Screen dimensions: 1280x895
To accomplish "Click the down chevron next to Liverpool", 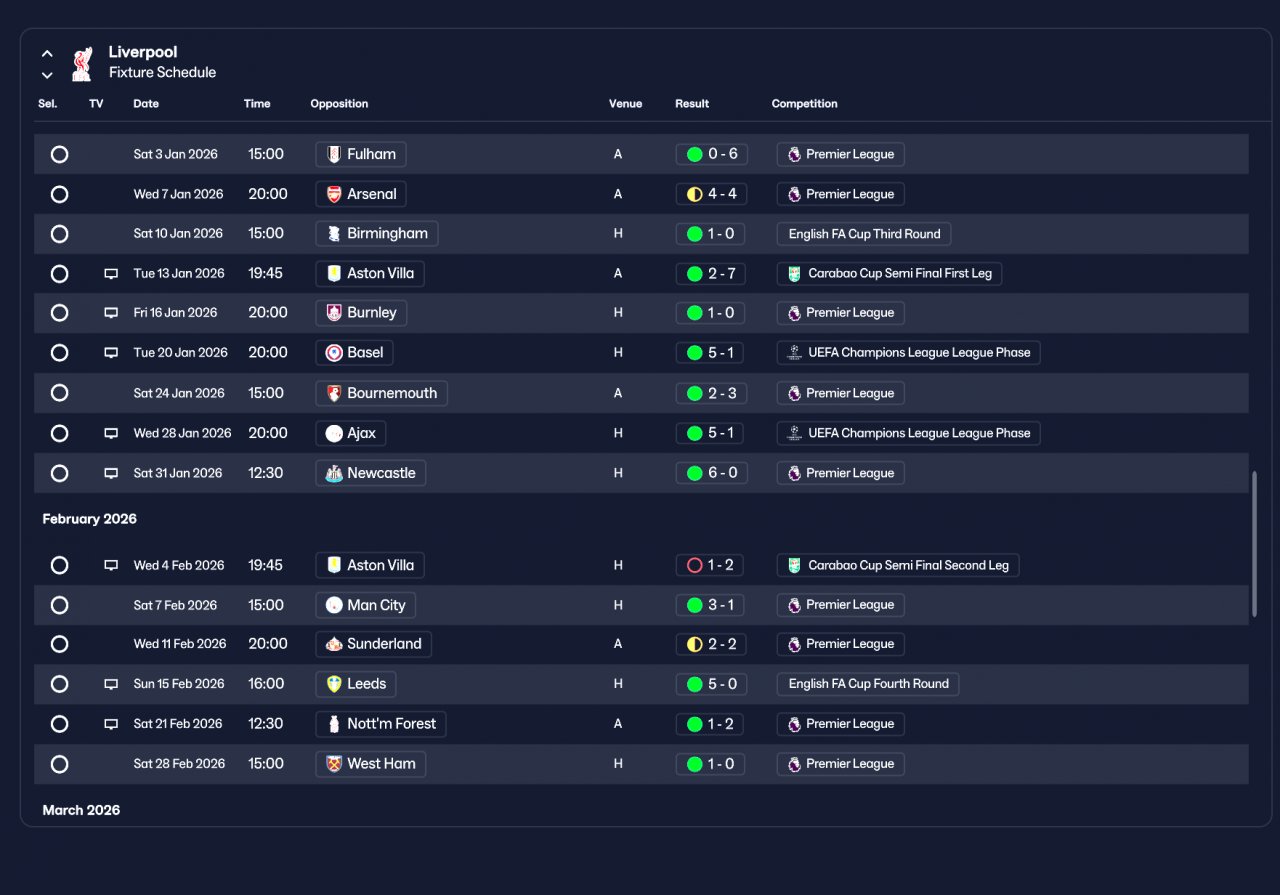I will tap(47, 75).
